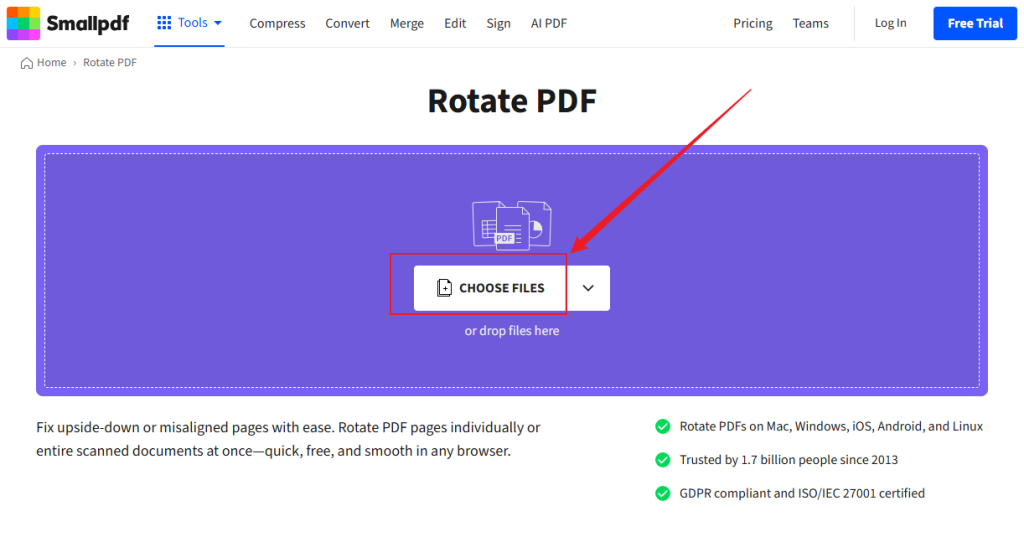The width and height of the screenshot is (1024, 547).
Task: Click the green check beside GDPR compliant
Action: click(663, 493)
